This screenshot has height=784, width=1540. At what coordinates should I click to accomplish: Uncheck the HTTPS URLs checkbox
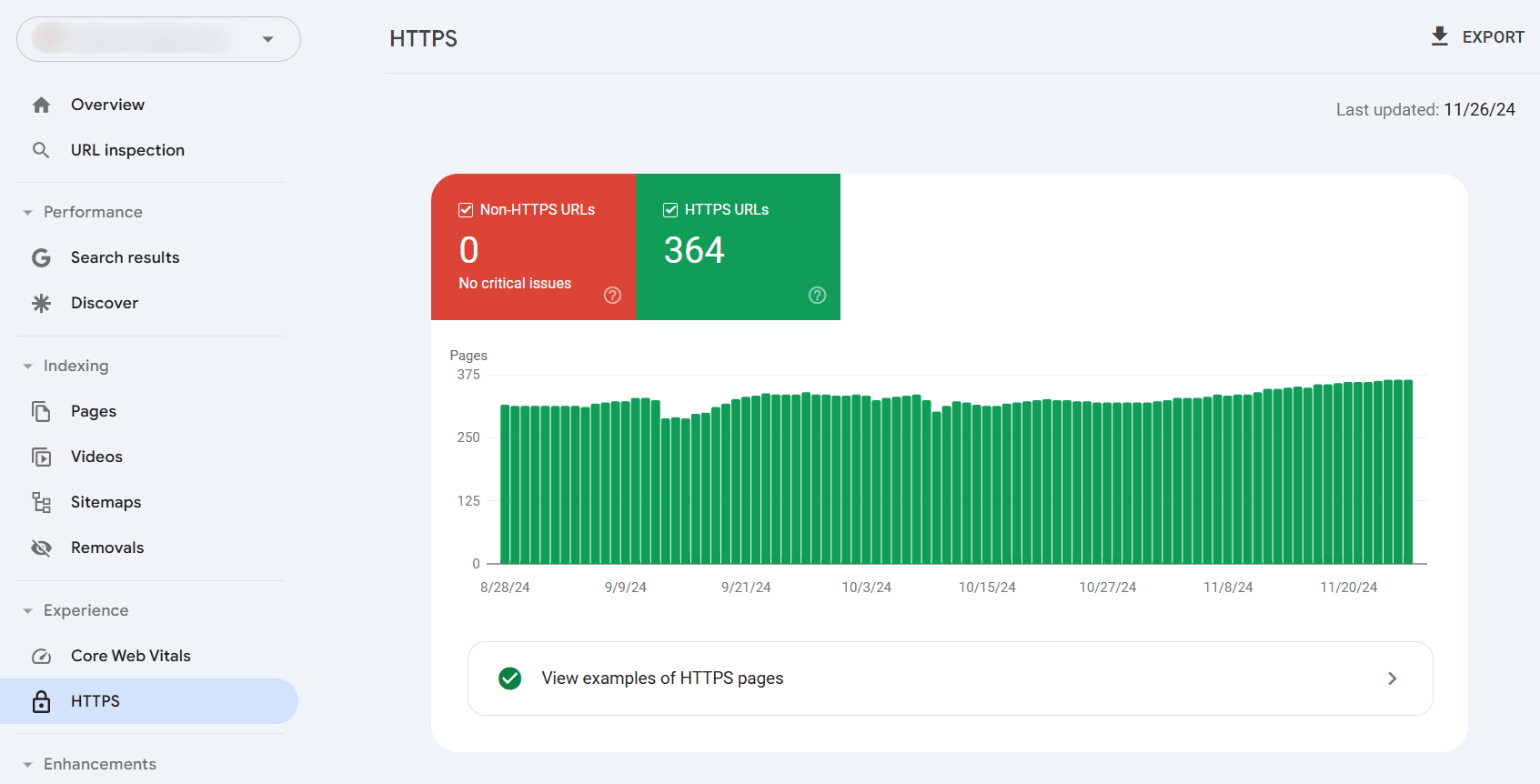[670, 210]
